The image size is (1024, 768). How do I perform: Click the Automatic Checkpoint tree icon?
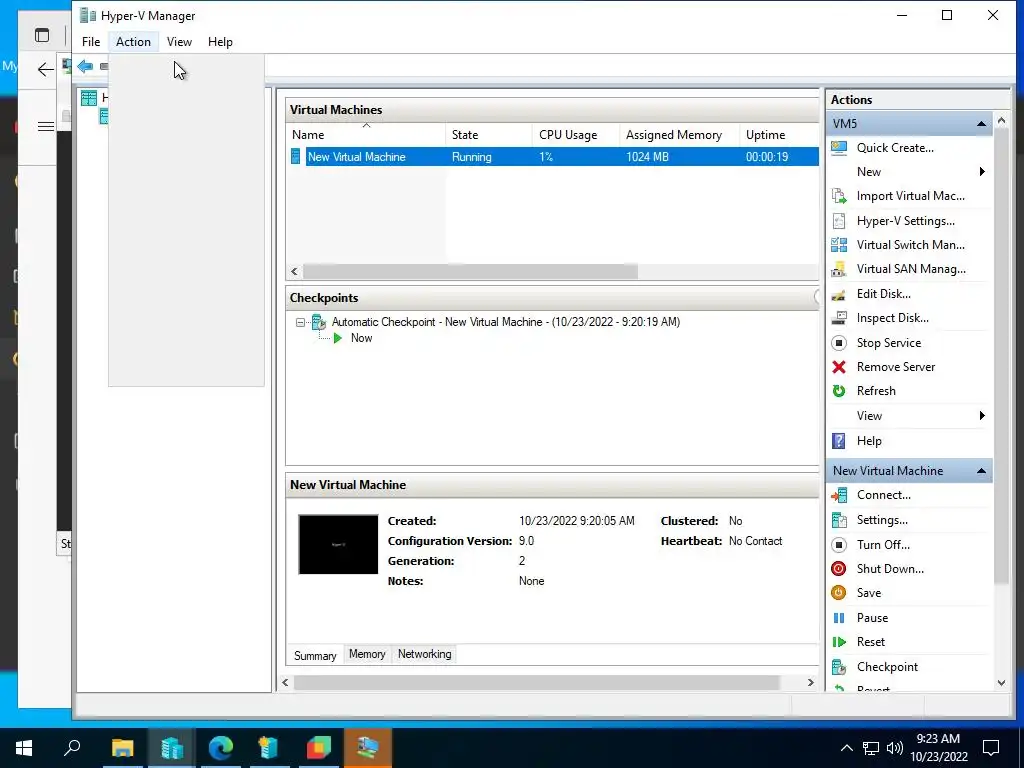(x=319, y=322)
